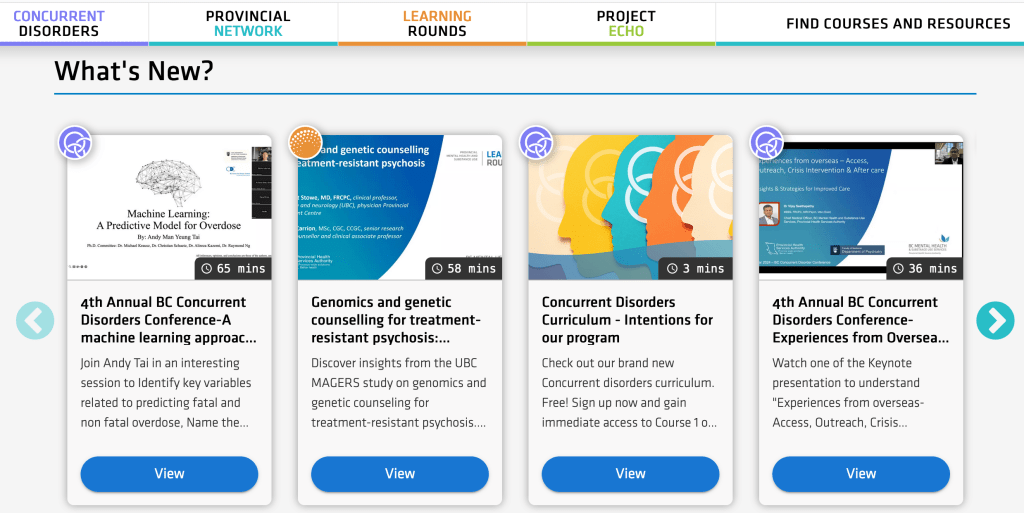Click the 3 mins duration badge
This screenshot has height=513, width=1024.
coord(695,268)
